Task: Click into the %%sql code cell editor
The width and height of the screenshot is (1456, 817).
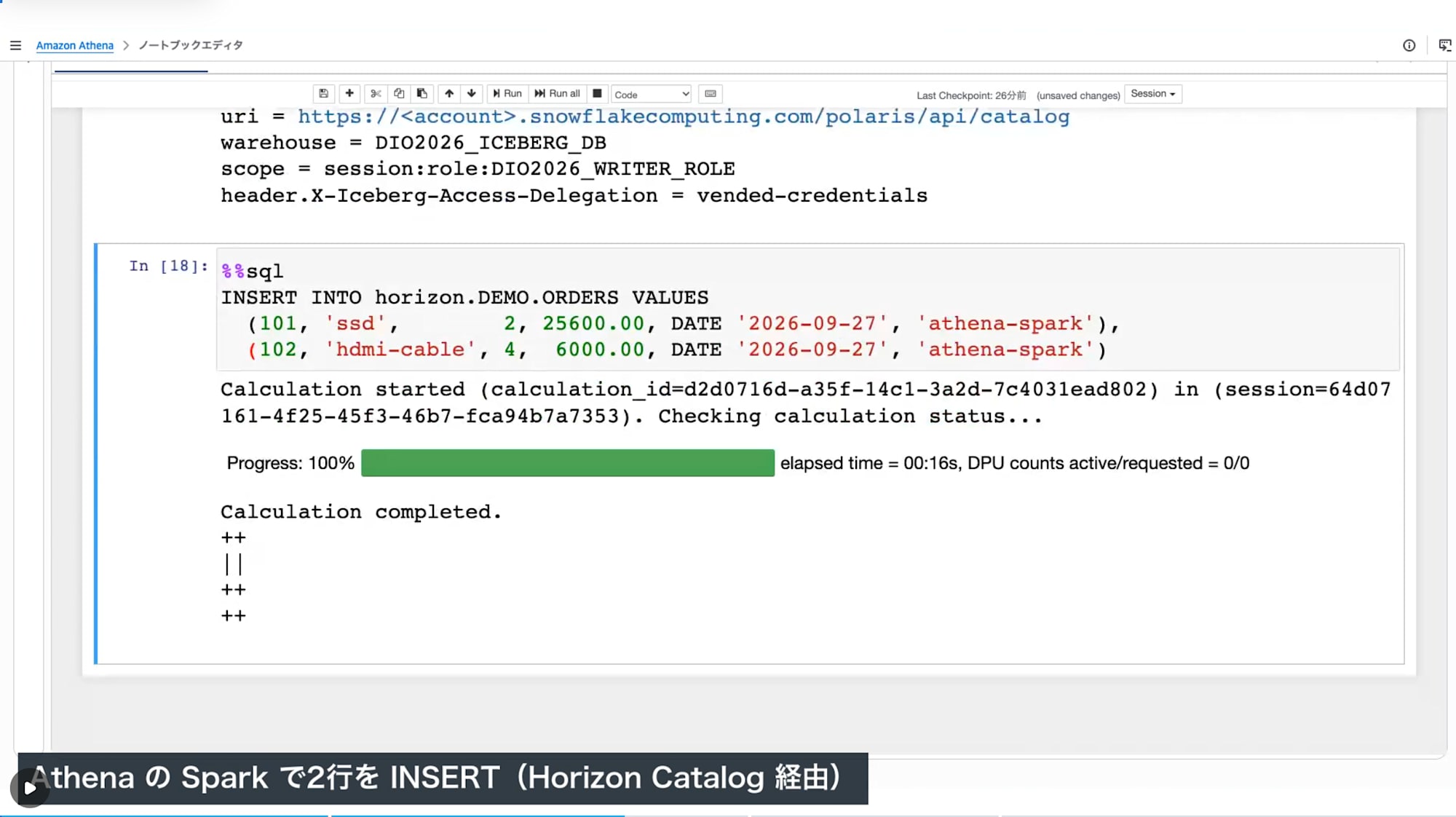Action: coord(808,309)
